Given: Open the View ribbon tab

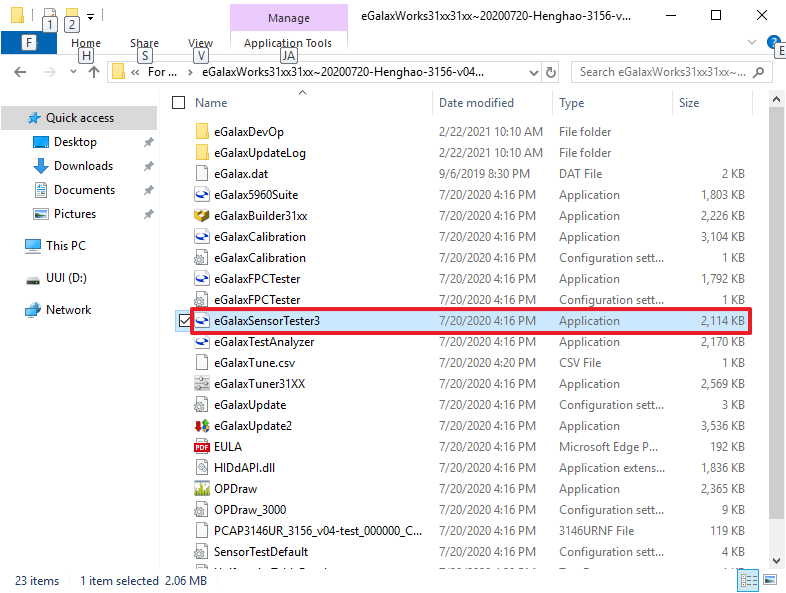Looking at the screenshot, I should click(201, 43).
